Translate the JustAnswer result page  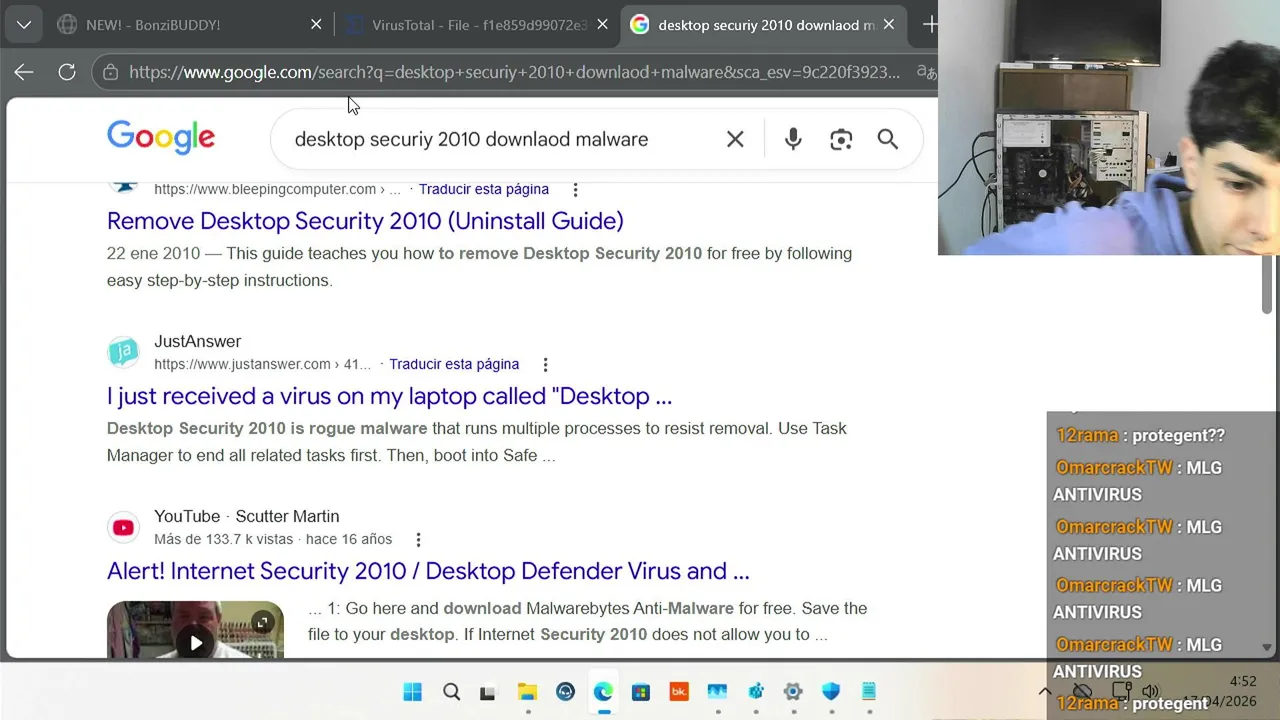click(x=454, y=364)
